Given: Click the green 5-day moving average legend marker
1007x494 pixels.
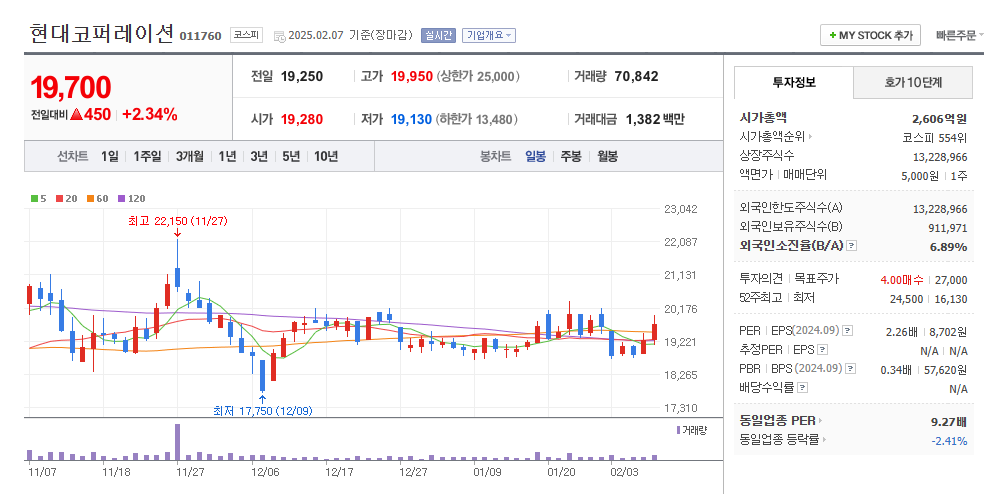Looking at the screenshot, I should coord(34,198).
